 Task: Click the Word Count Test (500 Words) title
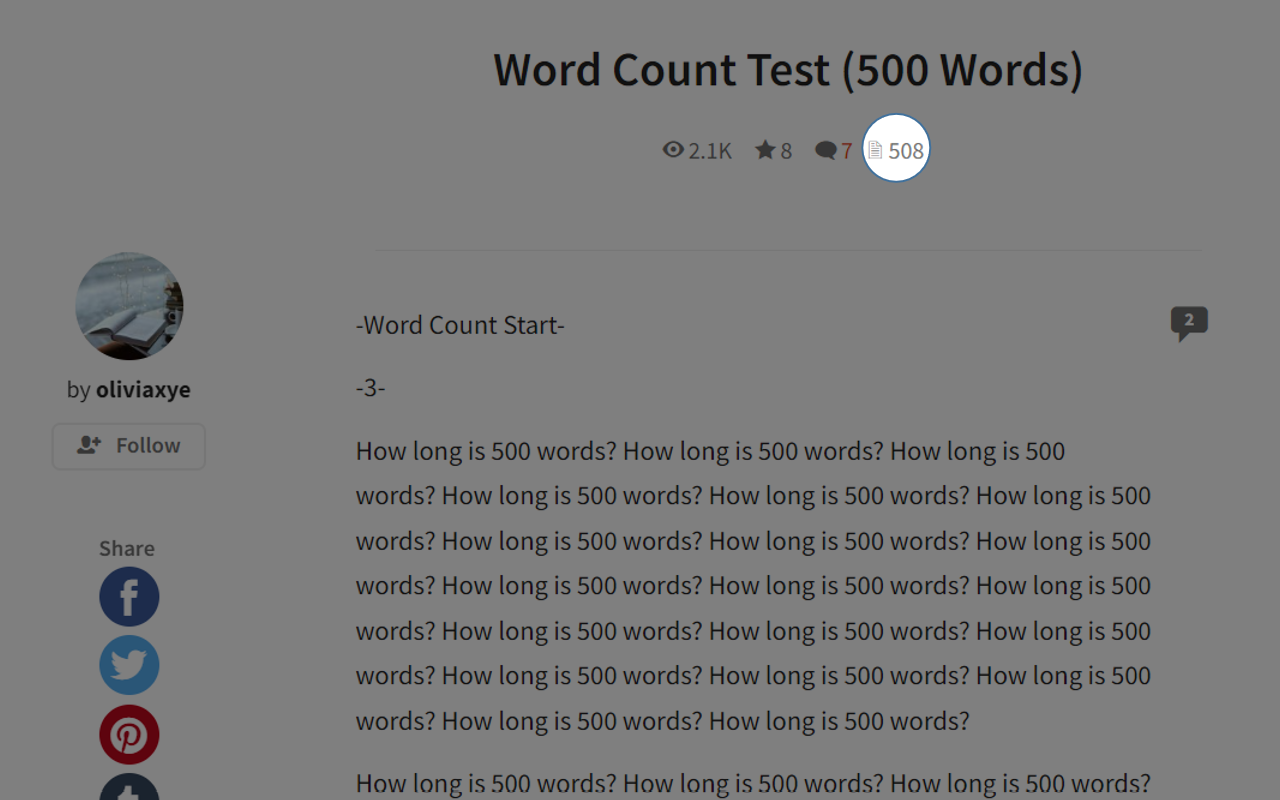788,70
